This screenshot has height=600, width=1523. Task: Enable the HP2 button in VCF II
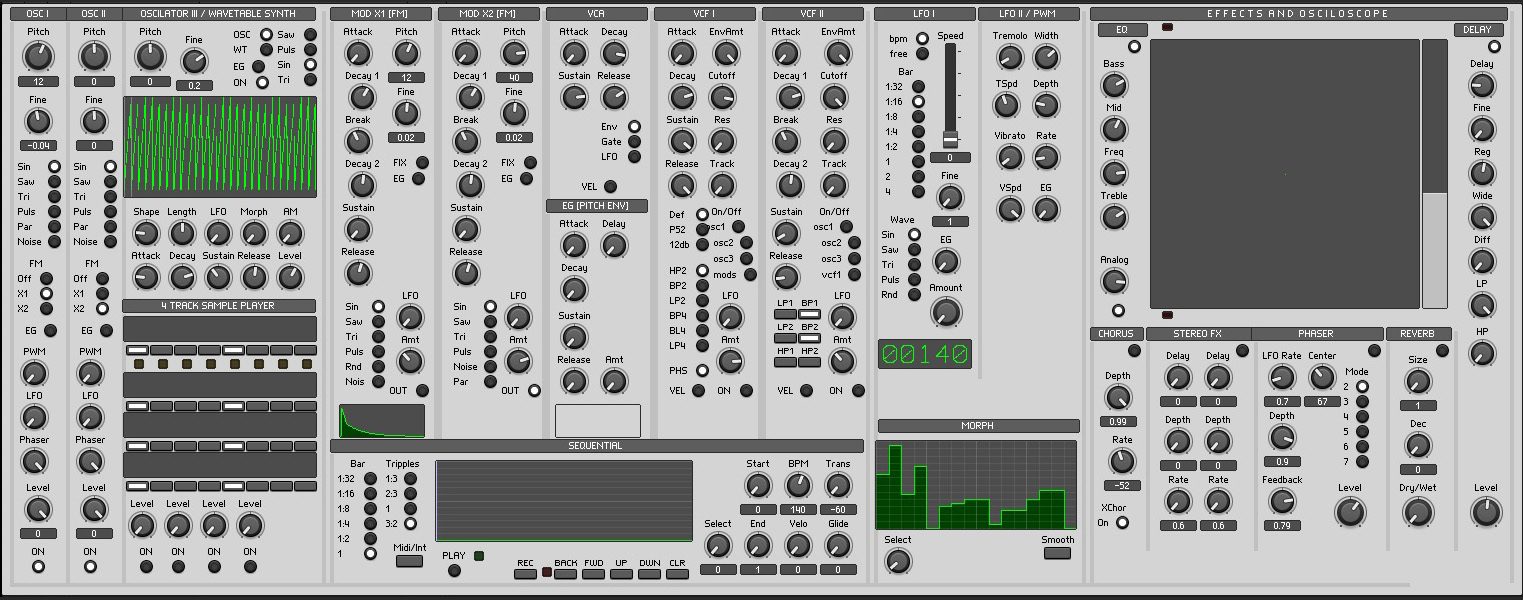pyautogui.click(x=810, y=362)
